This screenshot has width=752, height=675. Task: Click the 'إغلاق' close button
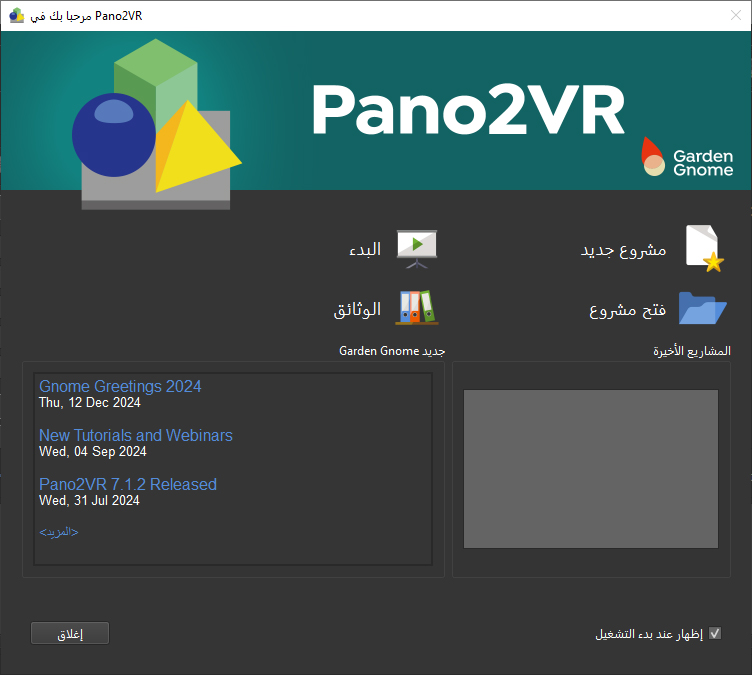[x=70, y=633]
